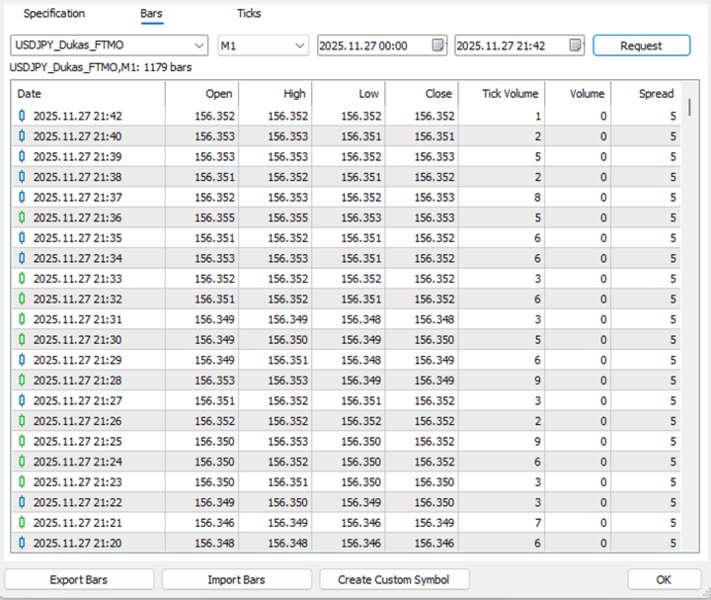Image resolution: width=711 pixels, height=600 pixels.
Task: Click the green candle icon for bar 21:21
Action: pos(22,522)
